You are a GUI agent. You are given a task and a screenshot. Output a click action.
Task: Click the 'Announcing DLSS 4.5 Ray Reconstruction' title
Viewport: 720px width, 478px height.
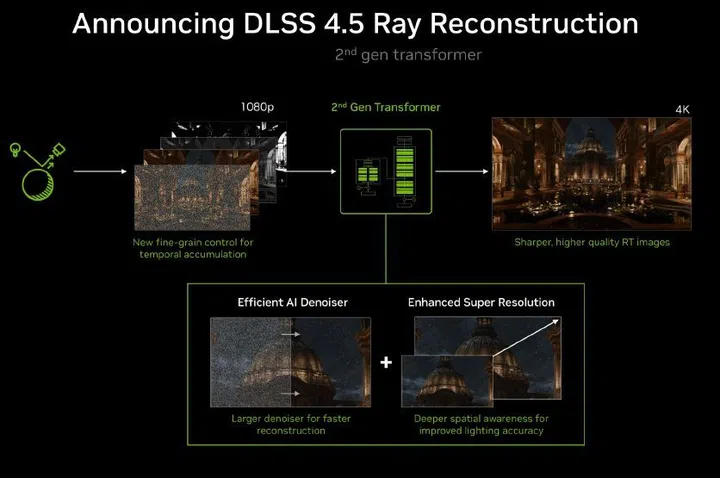355,24
